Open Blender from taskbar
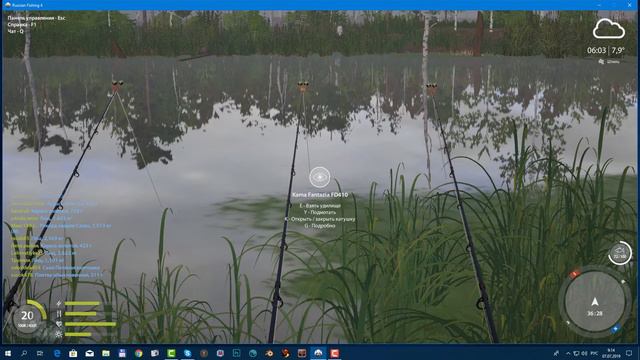Image resolution: width=640 pixels, height=360 pixels. (x=269, y=353)
